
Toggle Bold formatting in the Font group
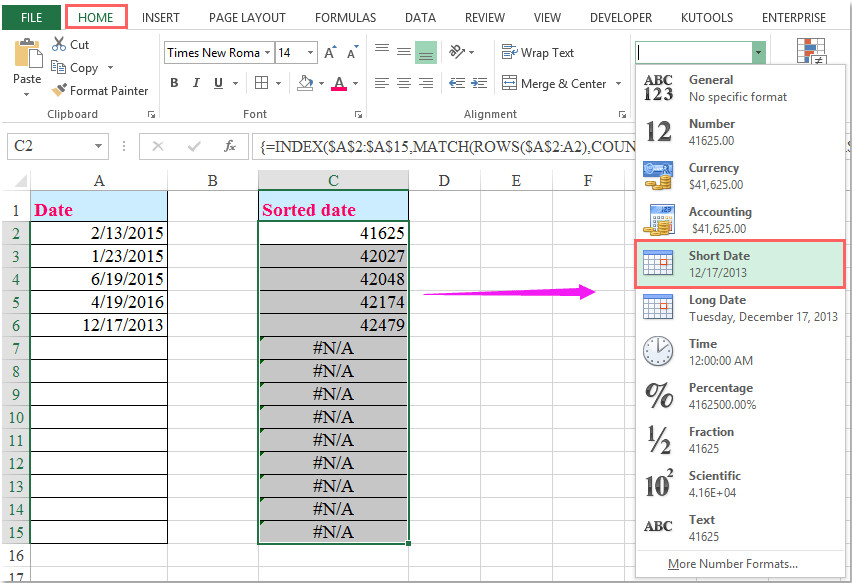pos(176,83)
